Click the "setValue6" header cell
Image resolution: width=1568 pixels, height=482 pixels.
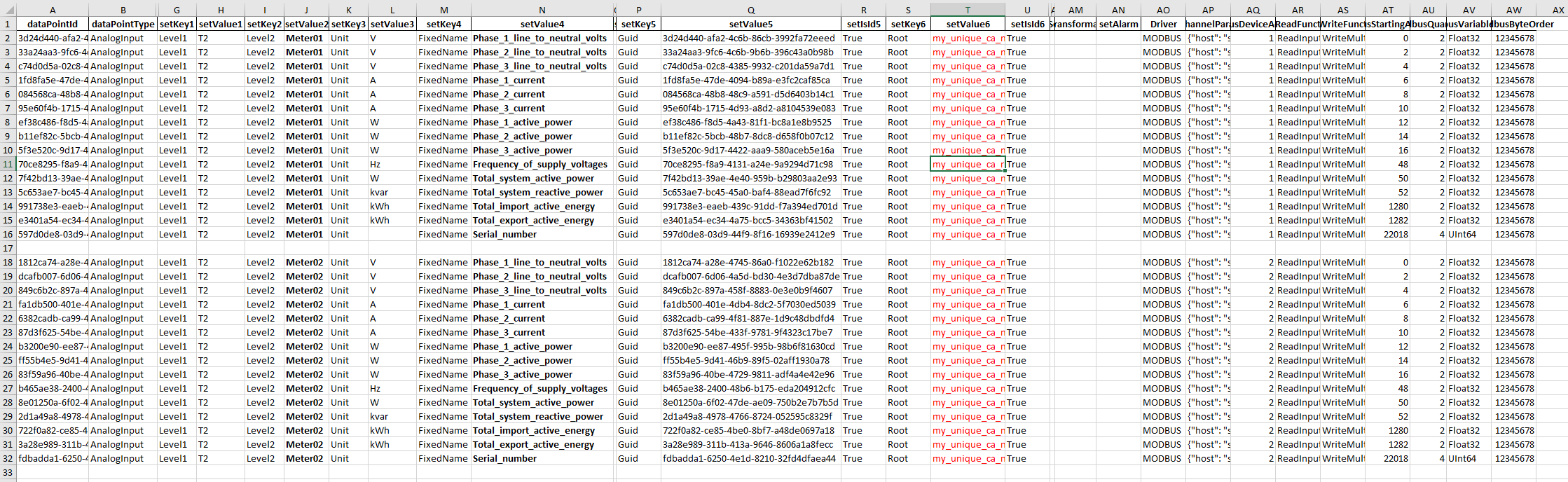968,24
